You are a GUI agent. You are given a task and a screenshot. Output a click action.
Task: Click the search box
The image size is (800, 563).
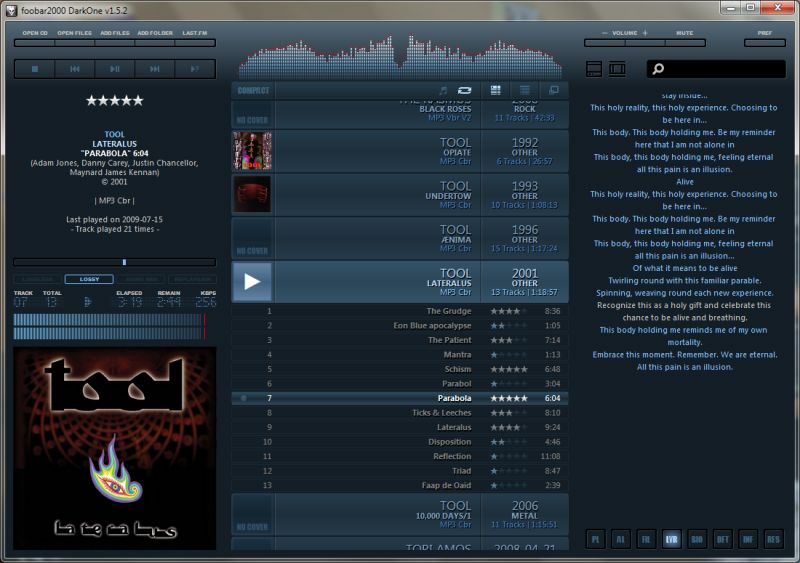tap(716, 69)
